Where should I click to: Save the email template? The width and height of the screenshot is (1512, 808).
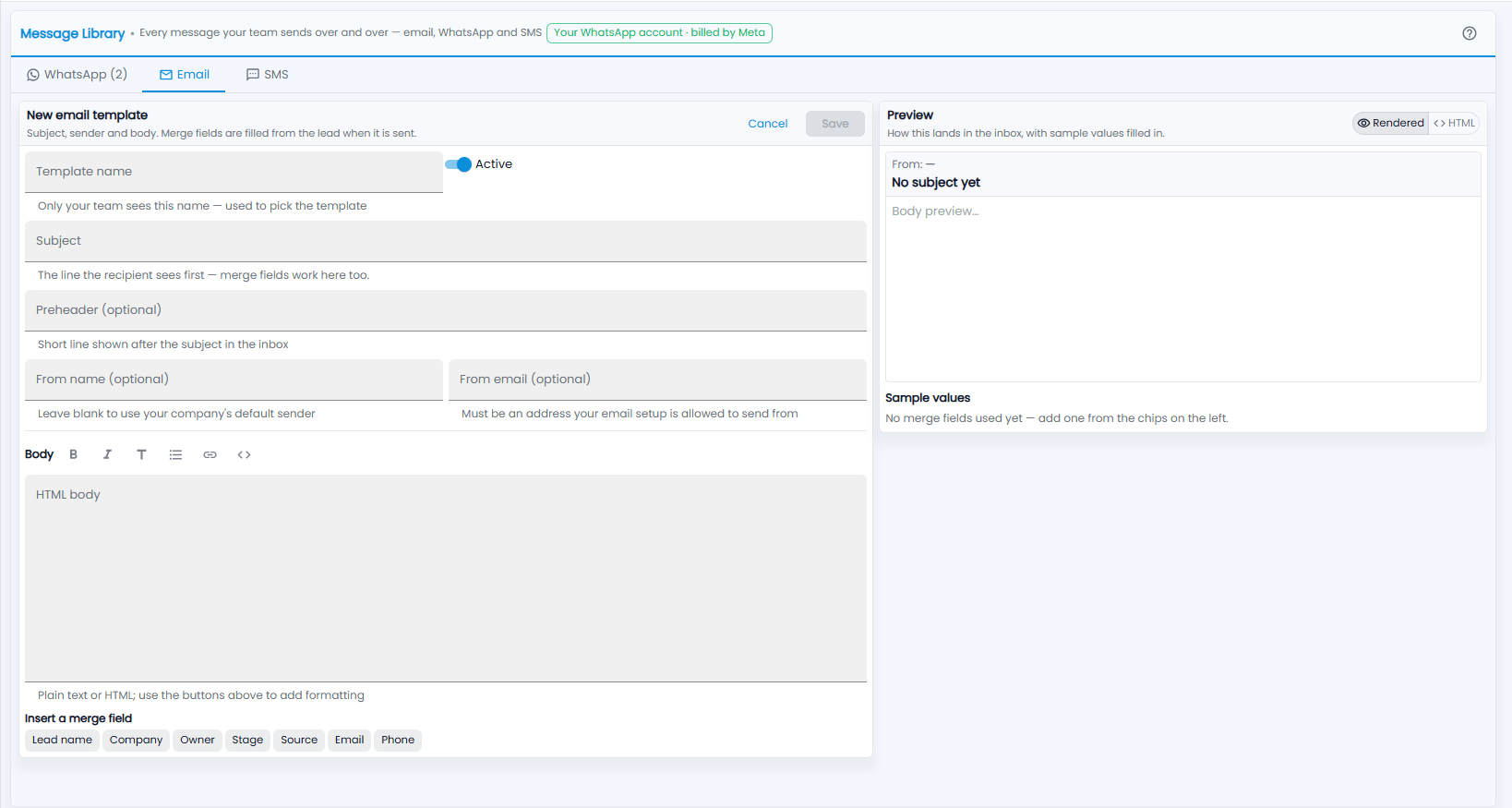835,124
